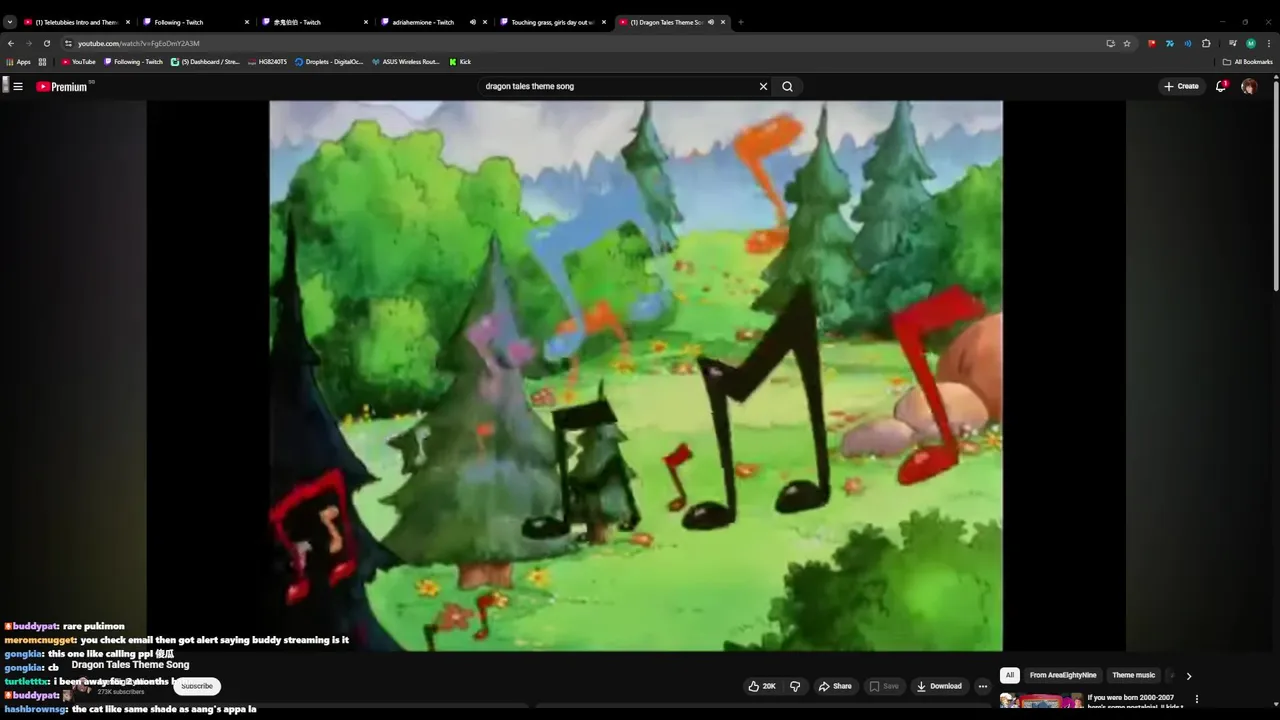Mute audio on Dragon Tales tab speaker icon
1280x720 pixels.
710,22
